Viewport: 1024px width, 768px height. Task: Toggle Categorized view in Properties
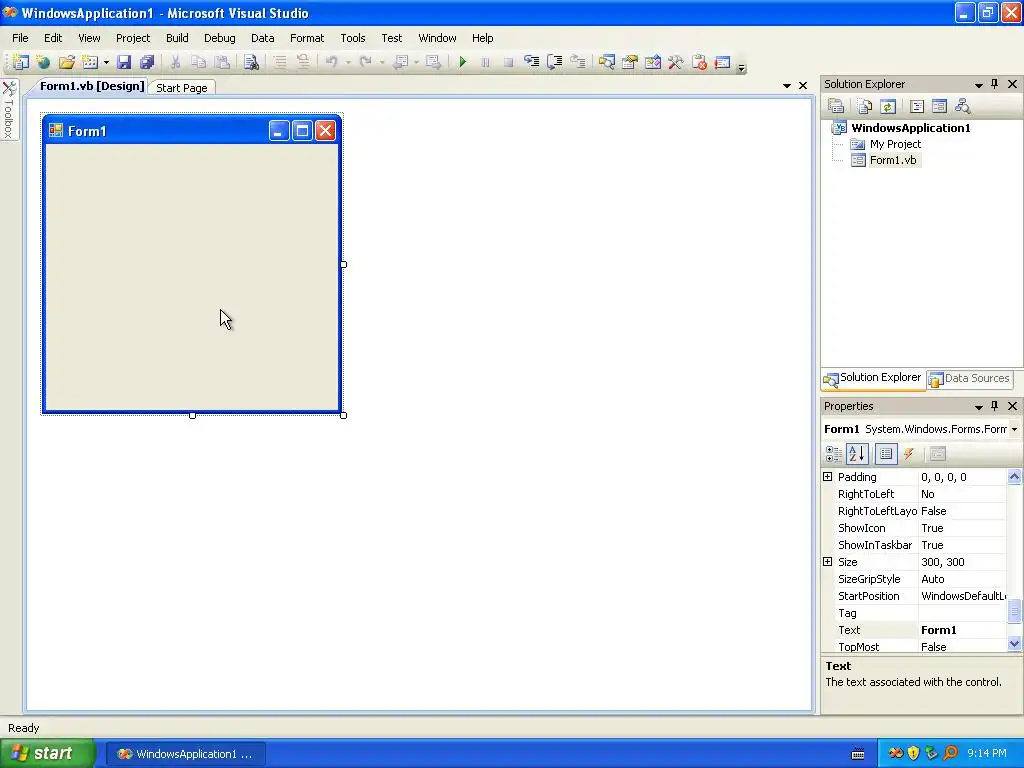click(x=833, y=454)
